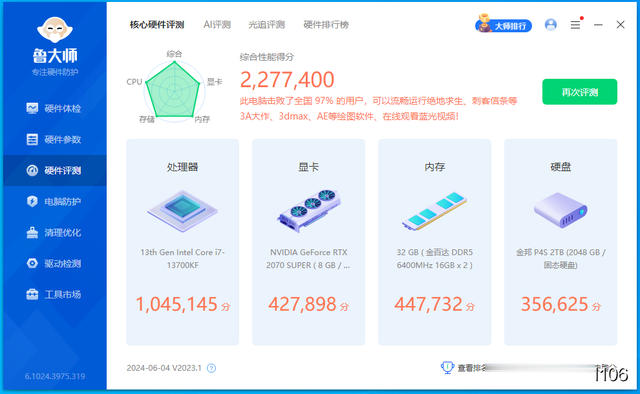Image resolution: width=640 pixels, height=394 pixels.
Task: Select the 核心硬件评测 tab
Action: tap(157, 25)
